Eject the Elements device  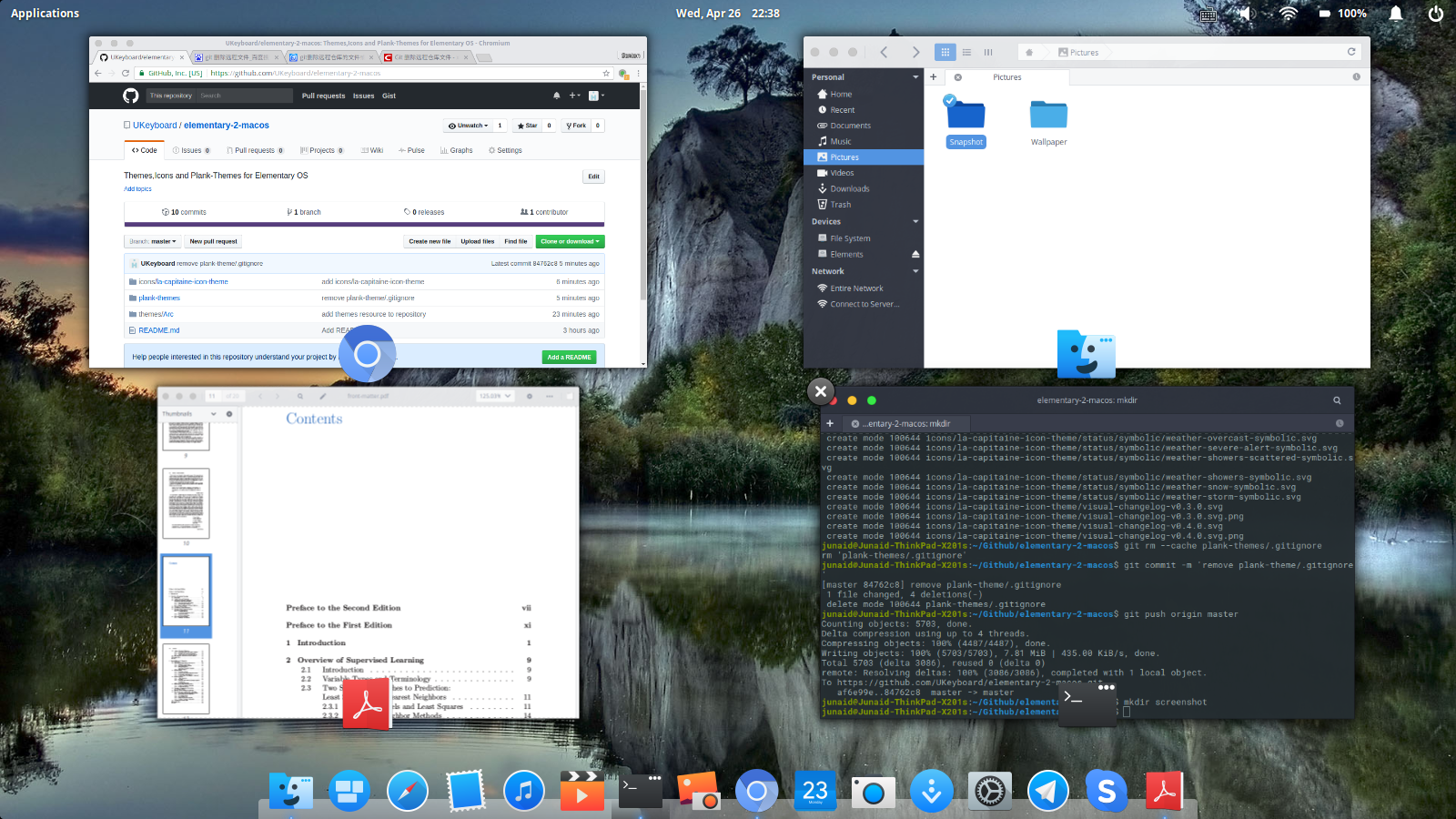point(915,254)
